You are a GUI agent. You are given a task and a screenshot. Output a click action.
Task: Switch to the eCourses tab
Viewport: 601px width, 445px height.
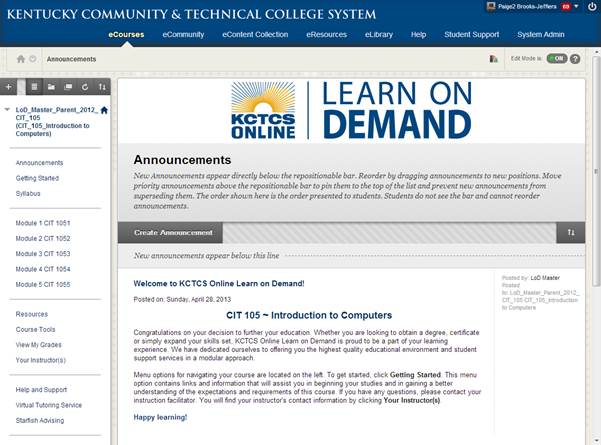coord(126,34)
